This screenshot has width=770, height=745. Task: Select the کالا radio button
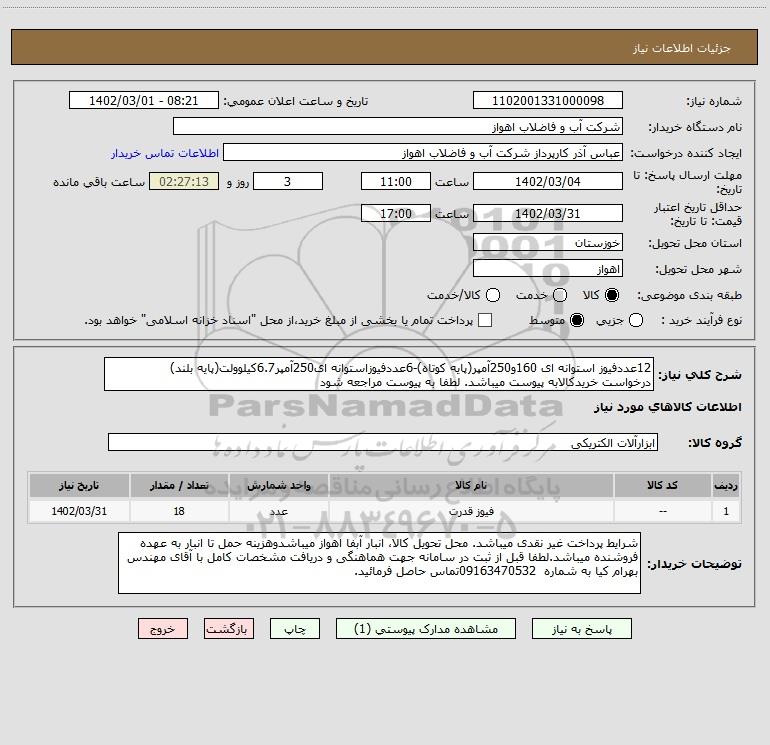tap(612, 295)
